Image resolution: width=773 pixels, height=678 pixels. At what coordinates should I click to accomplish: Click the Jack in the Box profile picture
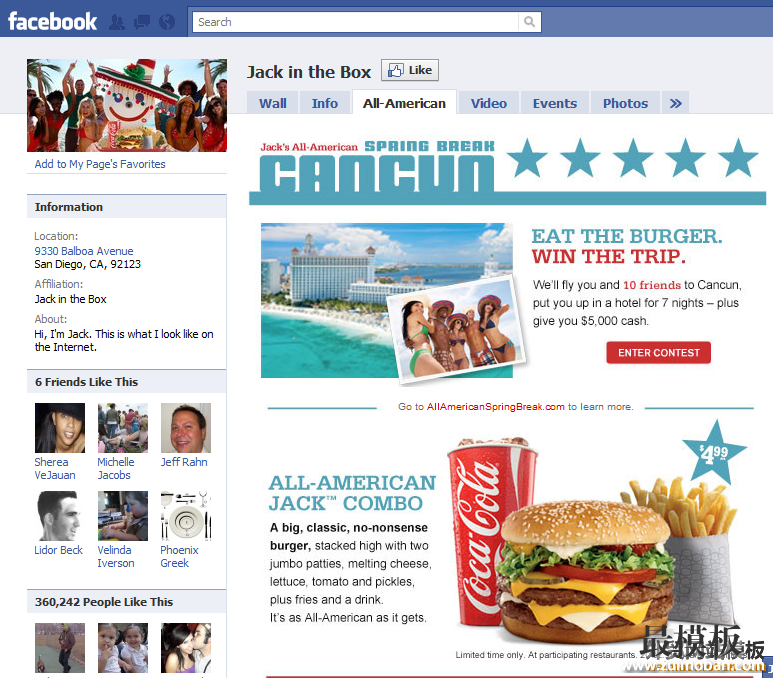coord(127,105)
